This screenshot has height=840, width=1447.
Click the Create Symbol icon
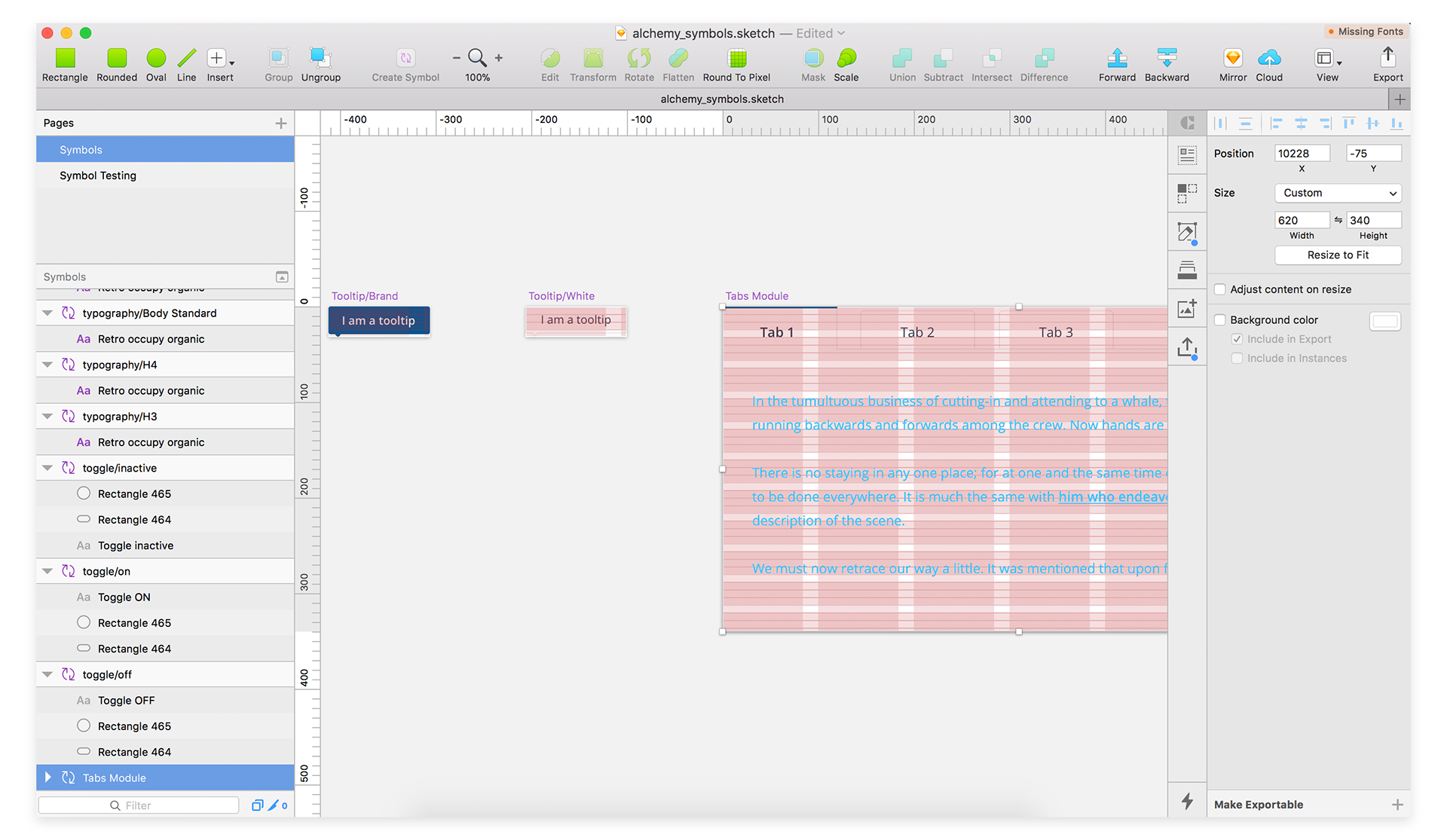pos(405,58)
